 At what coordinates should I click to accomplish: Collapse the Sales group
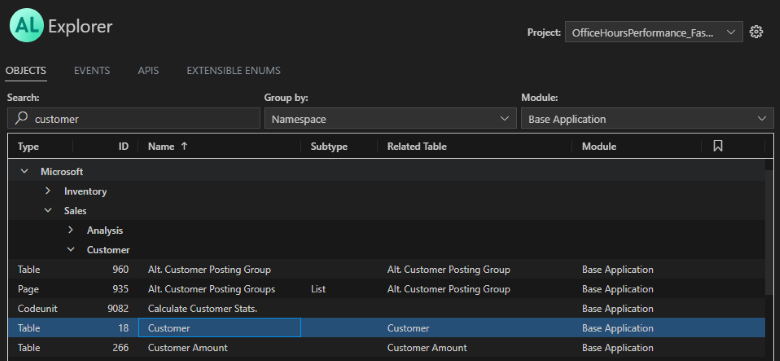point(48,210)
